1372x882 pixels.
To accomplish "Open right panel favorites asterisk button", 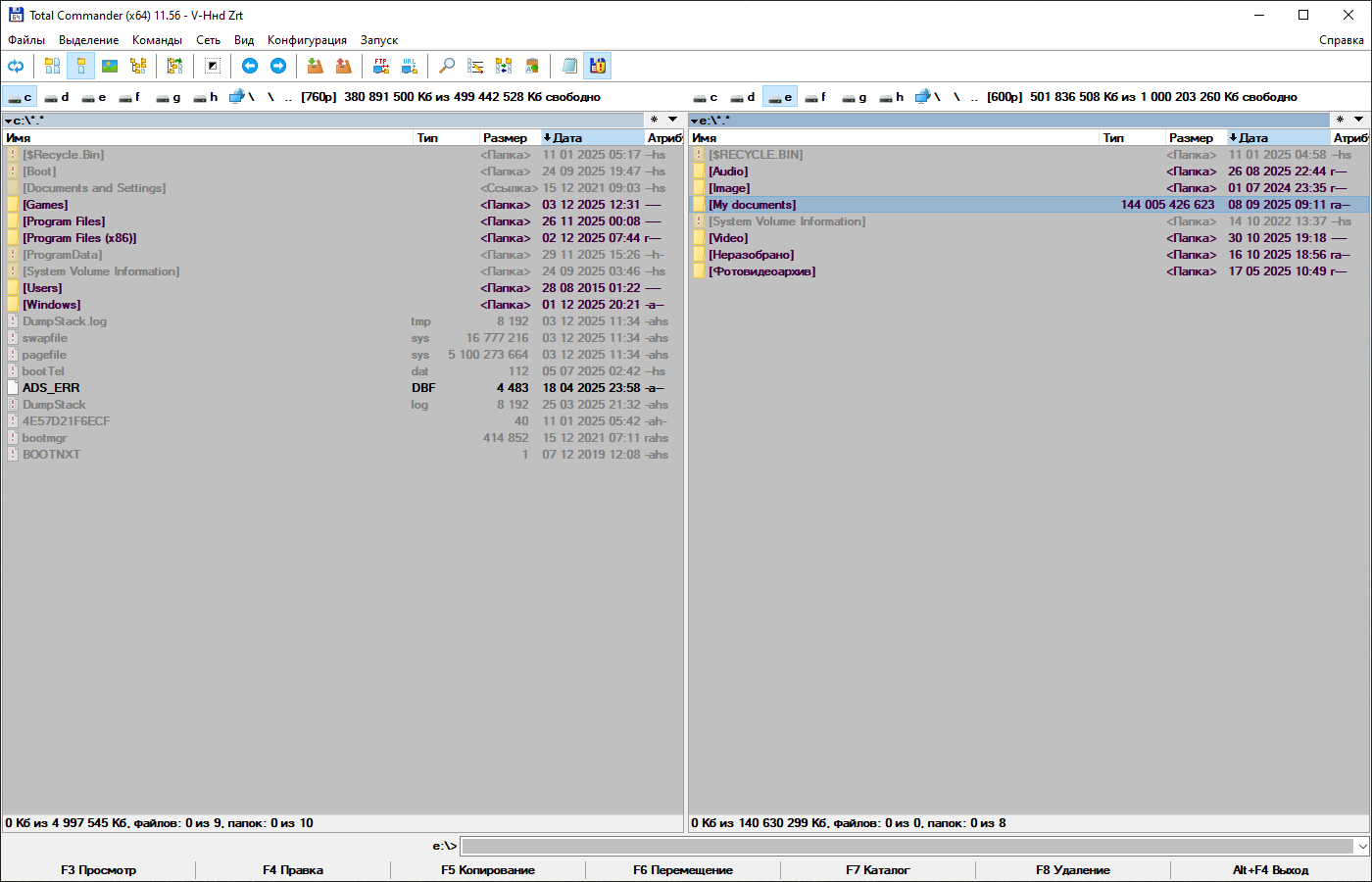I will click(1340, 120).
